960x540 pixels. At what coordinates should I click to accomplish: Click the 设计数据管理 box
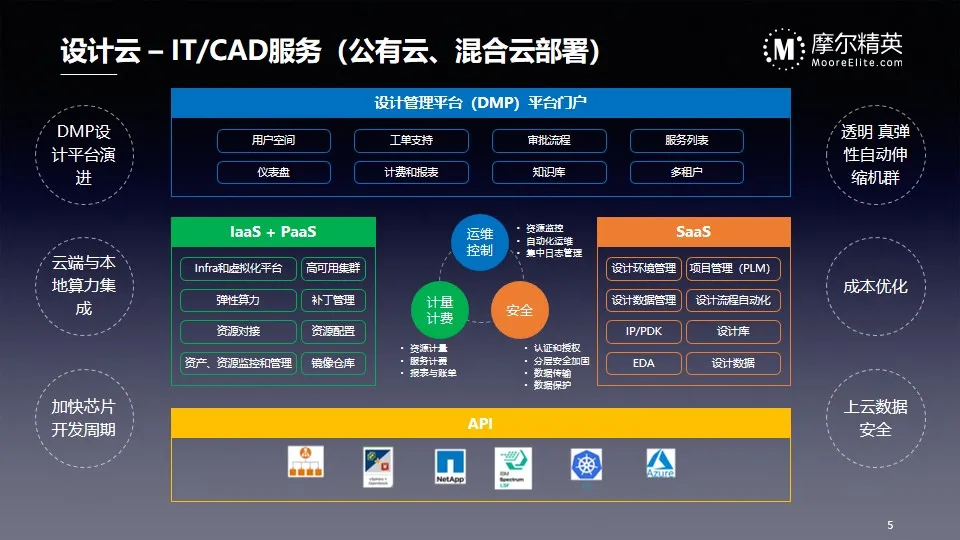[x=643, y=300]
